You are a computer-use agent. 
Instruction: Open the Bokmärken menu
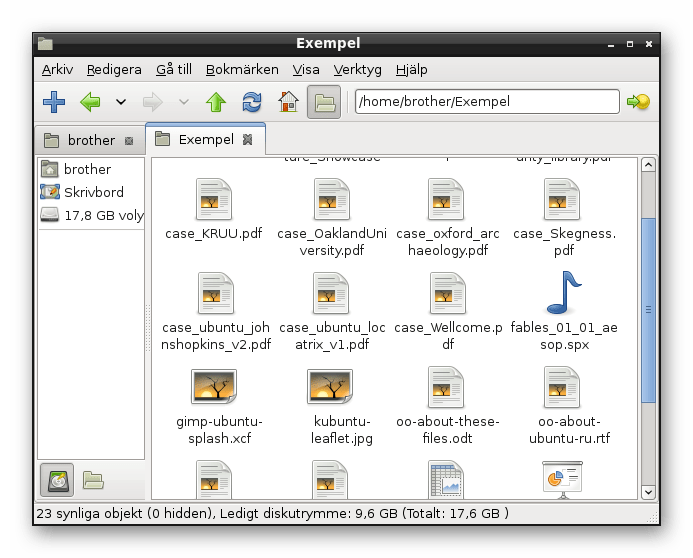(242, 69)
